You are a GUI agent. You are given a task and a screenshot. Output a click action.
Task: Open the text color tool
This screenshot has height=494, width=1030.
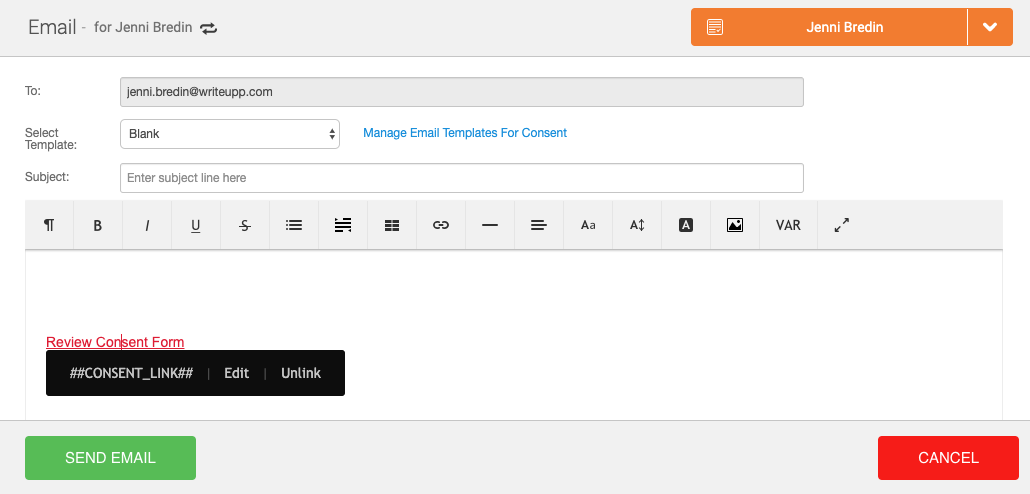686,225
